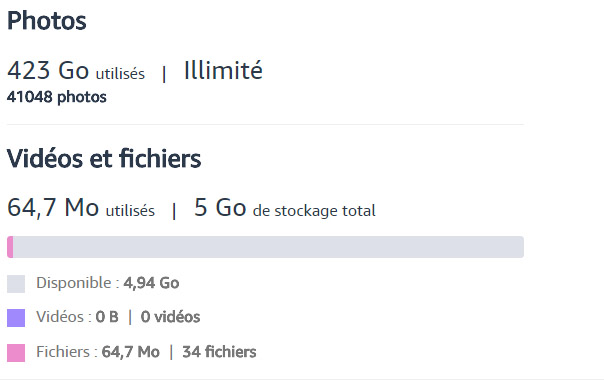Screen dimensions: 604x392
Task: Click the Vidéos : 0 B label
Action: point(77,317)
